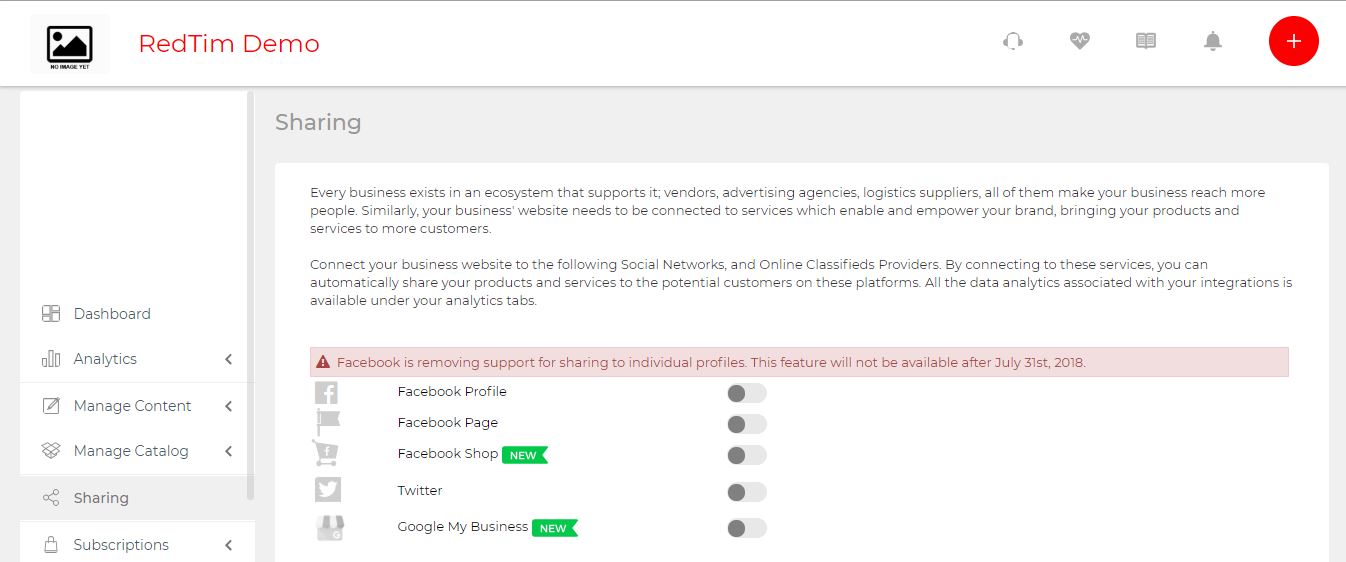Open the book documentation icon
This screenshot has height=562, width=1346.
point(1146,41)
